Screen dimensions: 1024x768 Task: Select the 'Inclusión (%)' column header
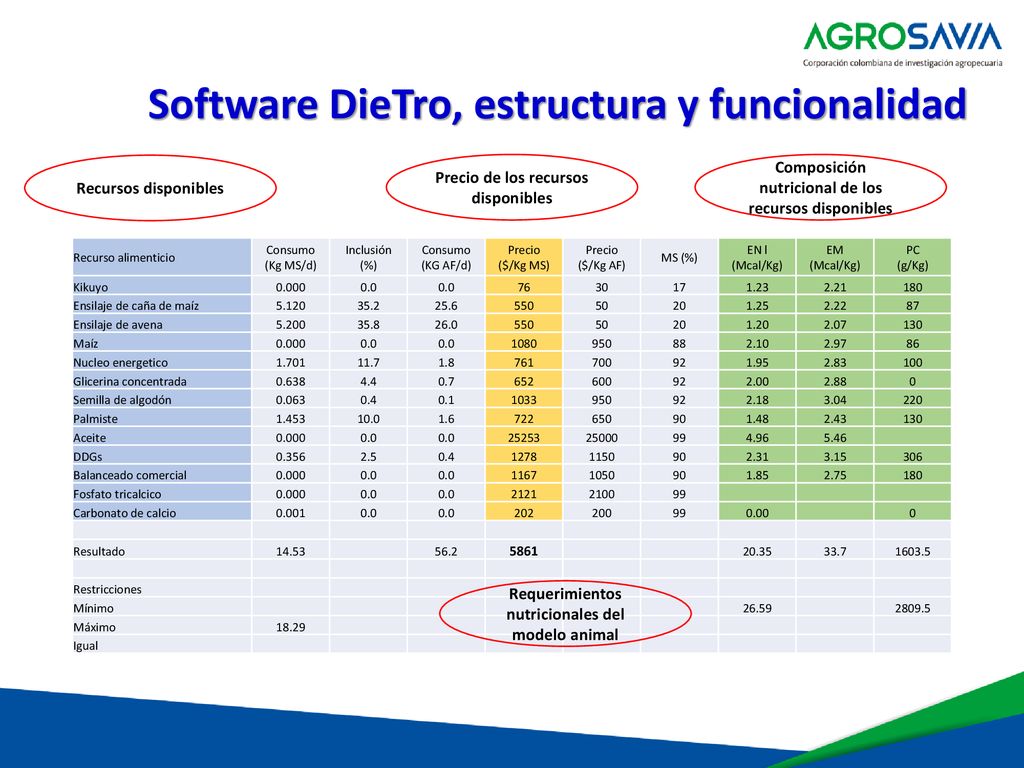368,257
